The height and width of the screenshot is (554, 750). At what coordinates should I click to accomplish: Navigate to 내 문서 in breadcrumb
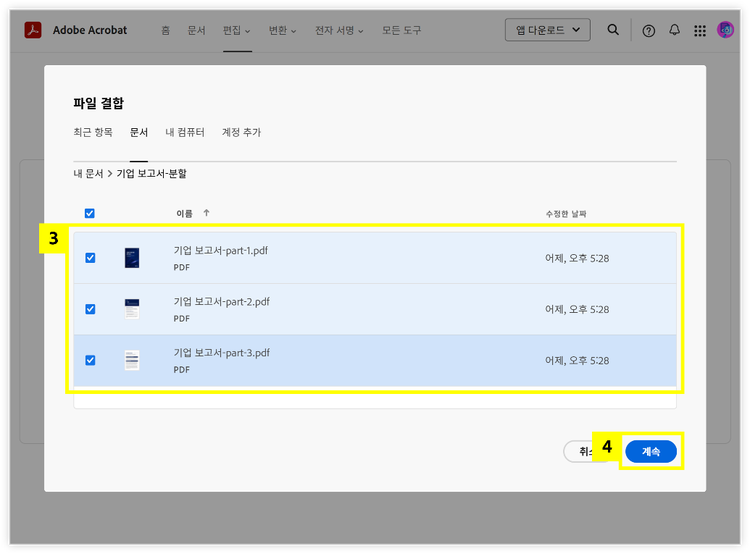click(88, 174)
